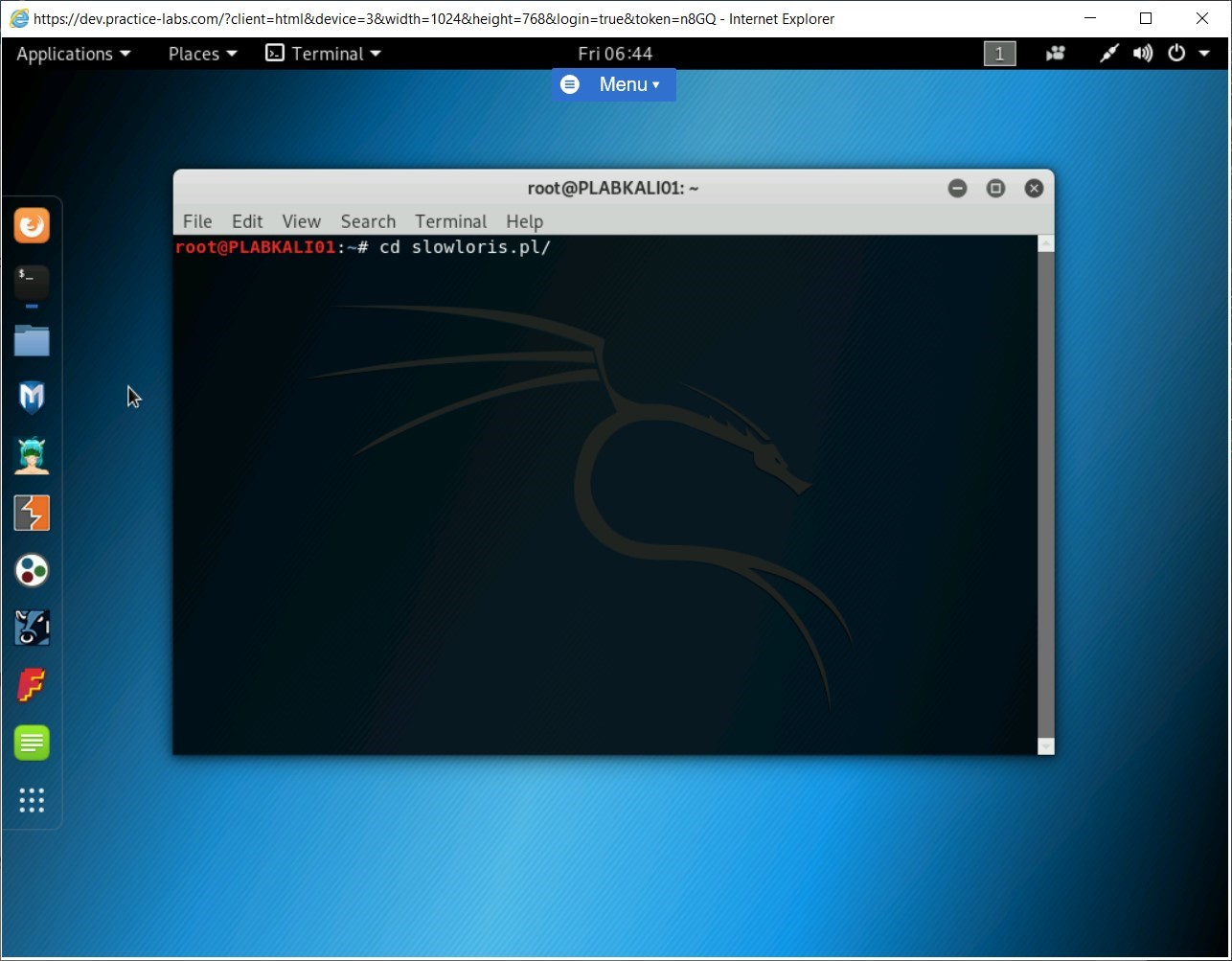Screen dimensions: 1232x961
Task: Click the terminal scrollbar up arrow
Action: 1046,244
